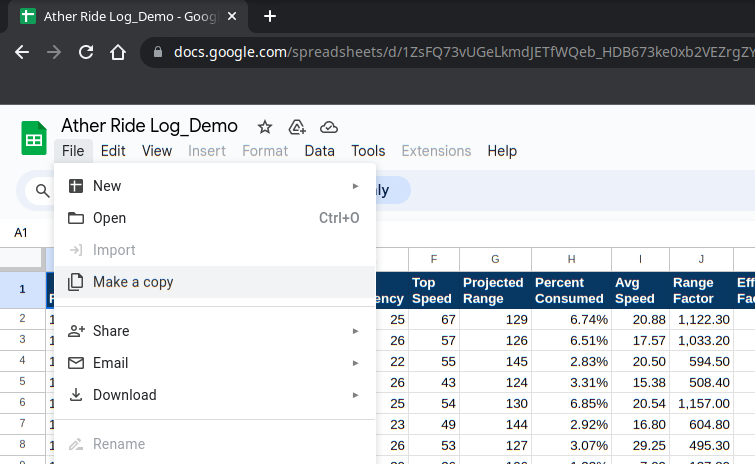Select row 5 header
Viewport: 755px width, 464px height.
pos(23,382)
